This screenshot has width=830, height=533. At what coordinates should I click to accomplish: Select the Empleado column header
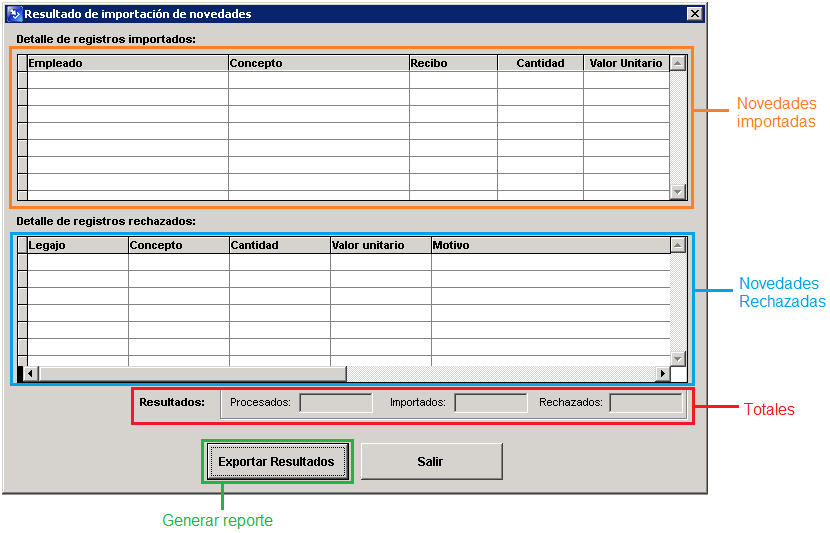[x=128, y=63]
